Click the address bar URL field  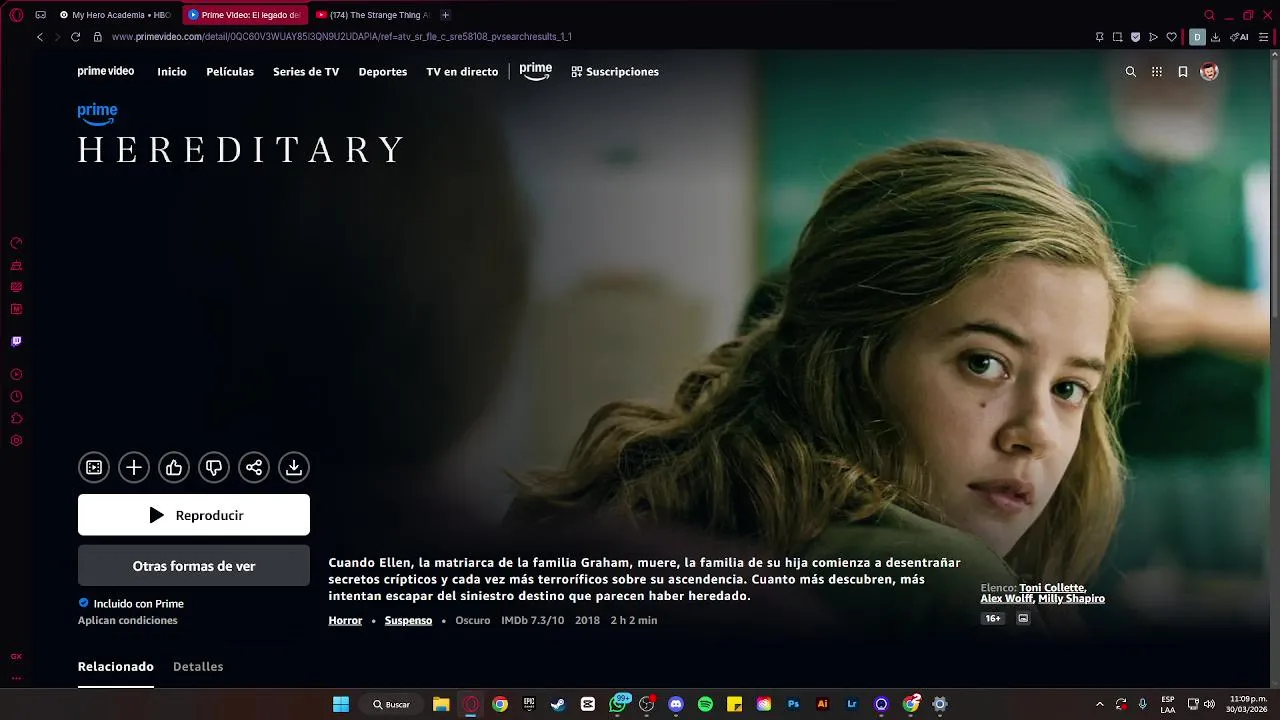pos(590,37)
